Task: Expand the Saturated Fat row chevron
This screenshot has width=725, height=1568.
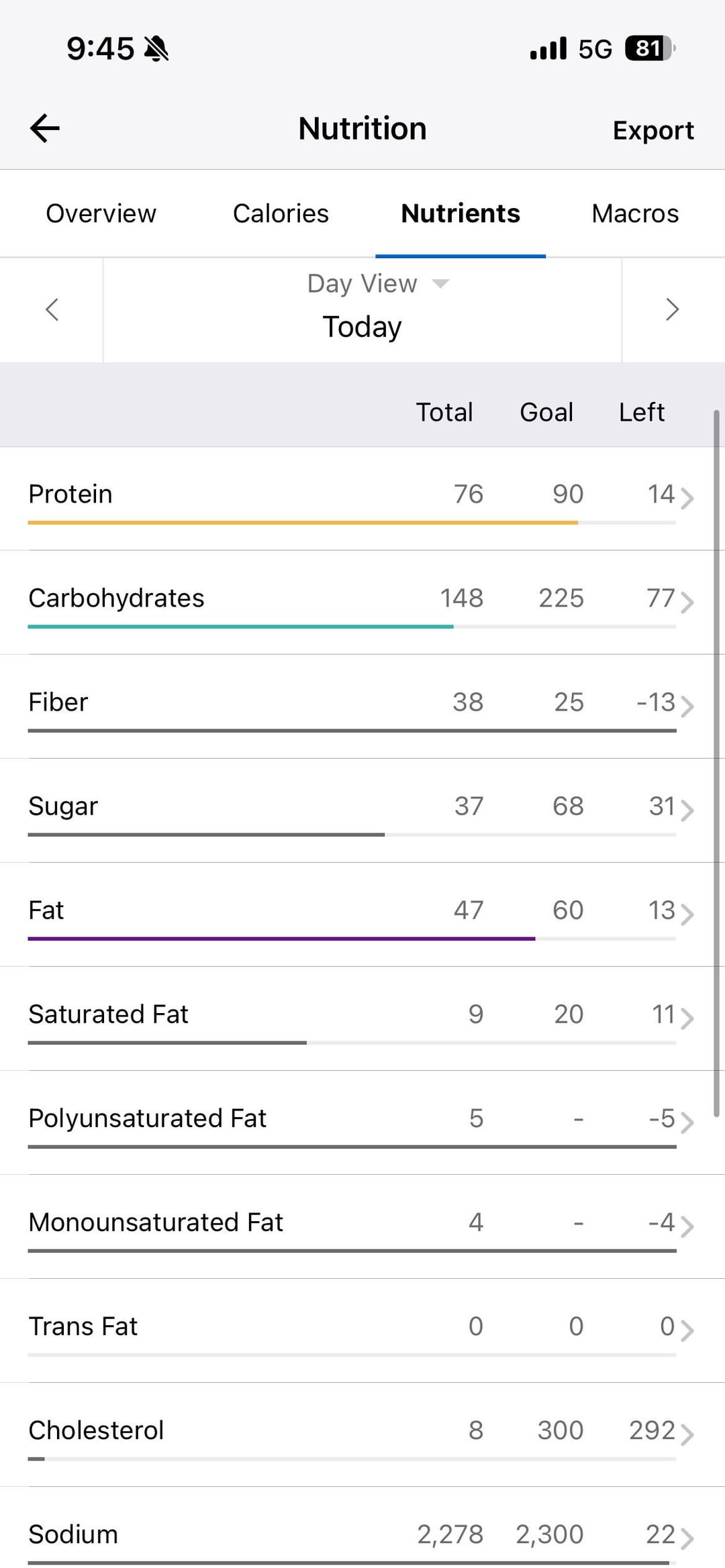Action: click(x=687, y=1018)
